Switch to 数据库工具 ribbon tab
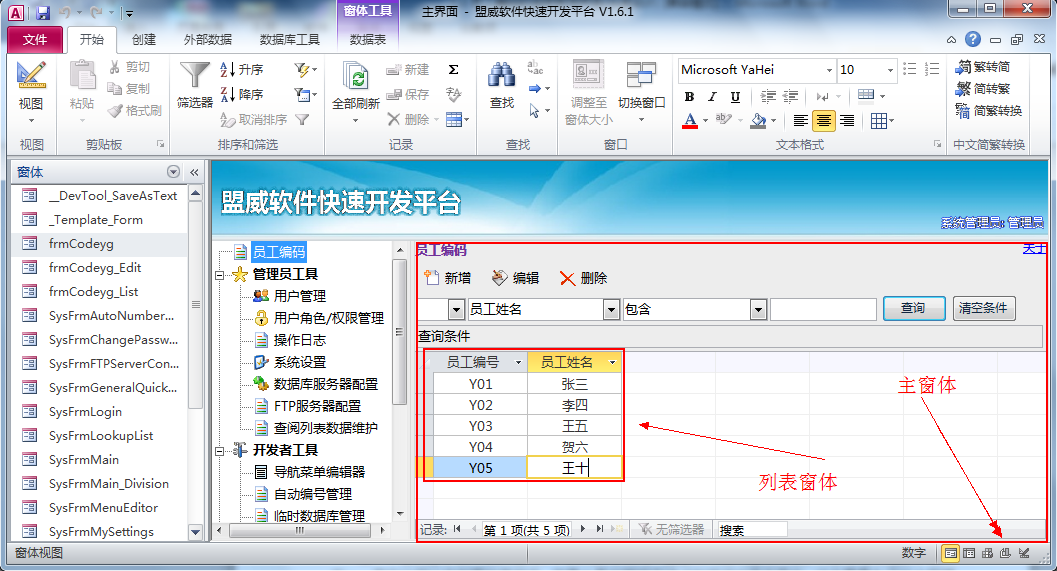This screenshot has width=1057, height=571. [290, 40]
